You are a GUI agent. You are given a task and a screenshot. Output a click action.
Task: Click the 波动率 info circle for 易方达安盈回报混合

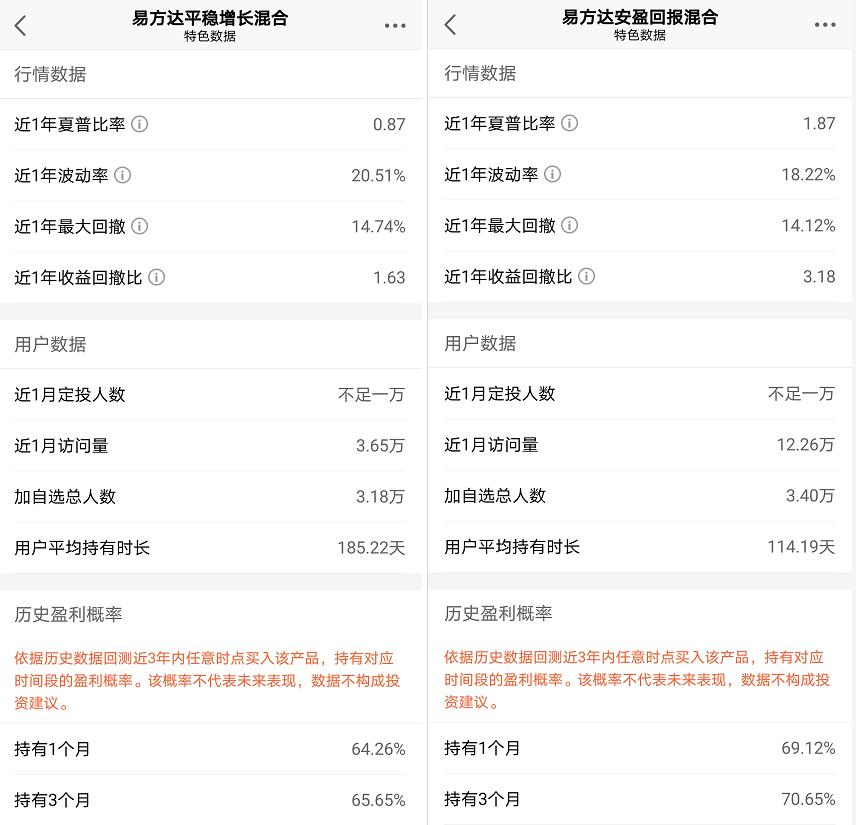(x=554, y=174)
